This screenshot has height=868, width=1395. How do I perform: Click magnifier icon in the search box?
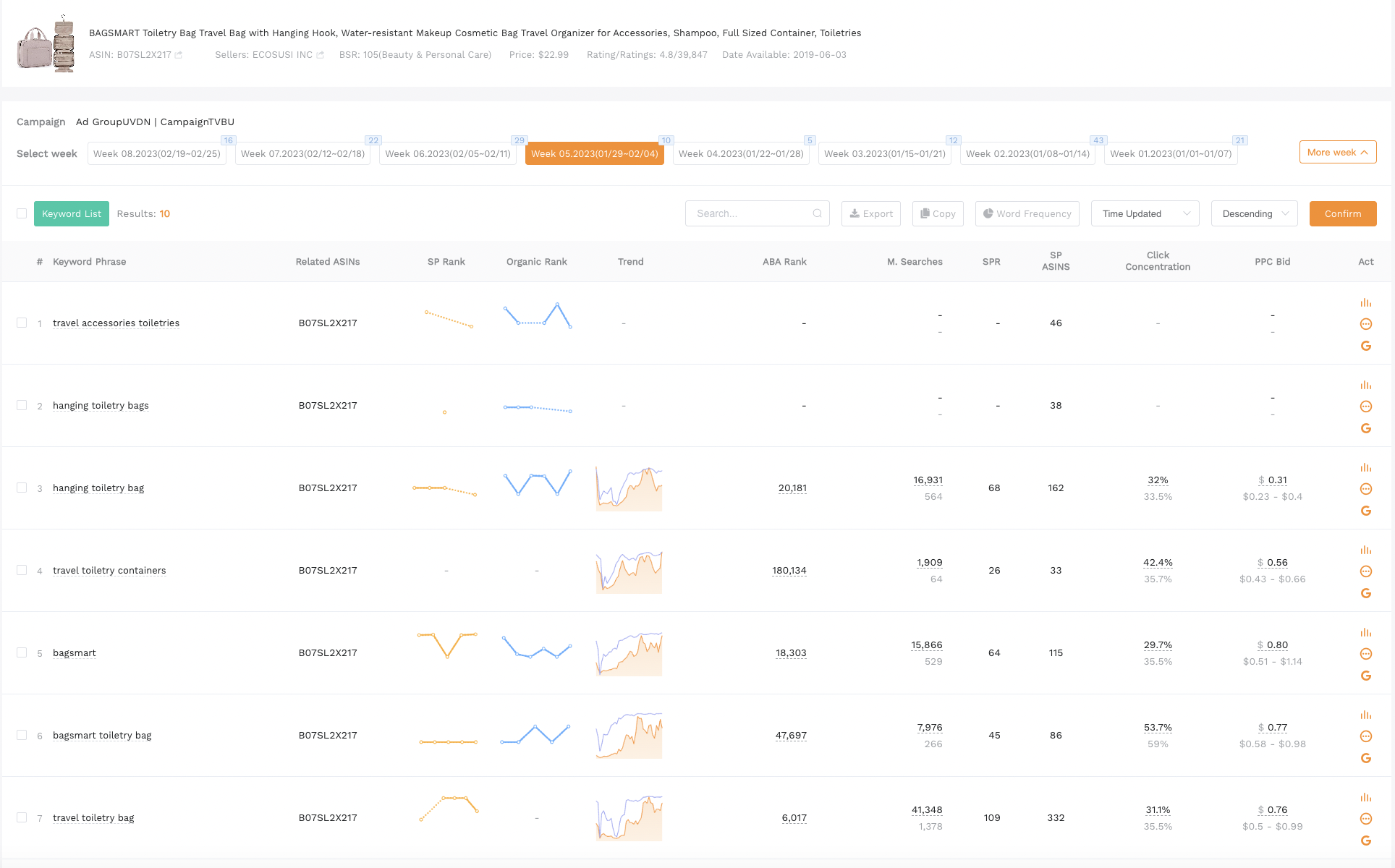click(817, 213)
